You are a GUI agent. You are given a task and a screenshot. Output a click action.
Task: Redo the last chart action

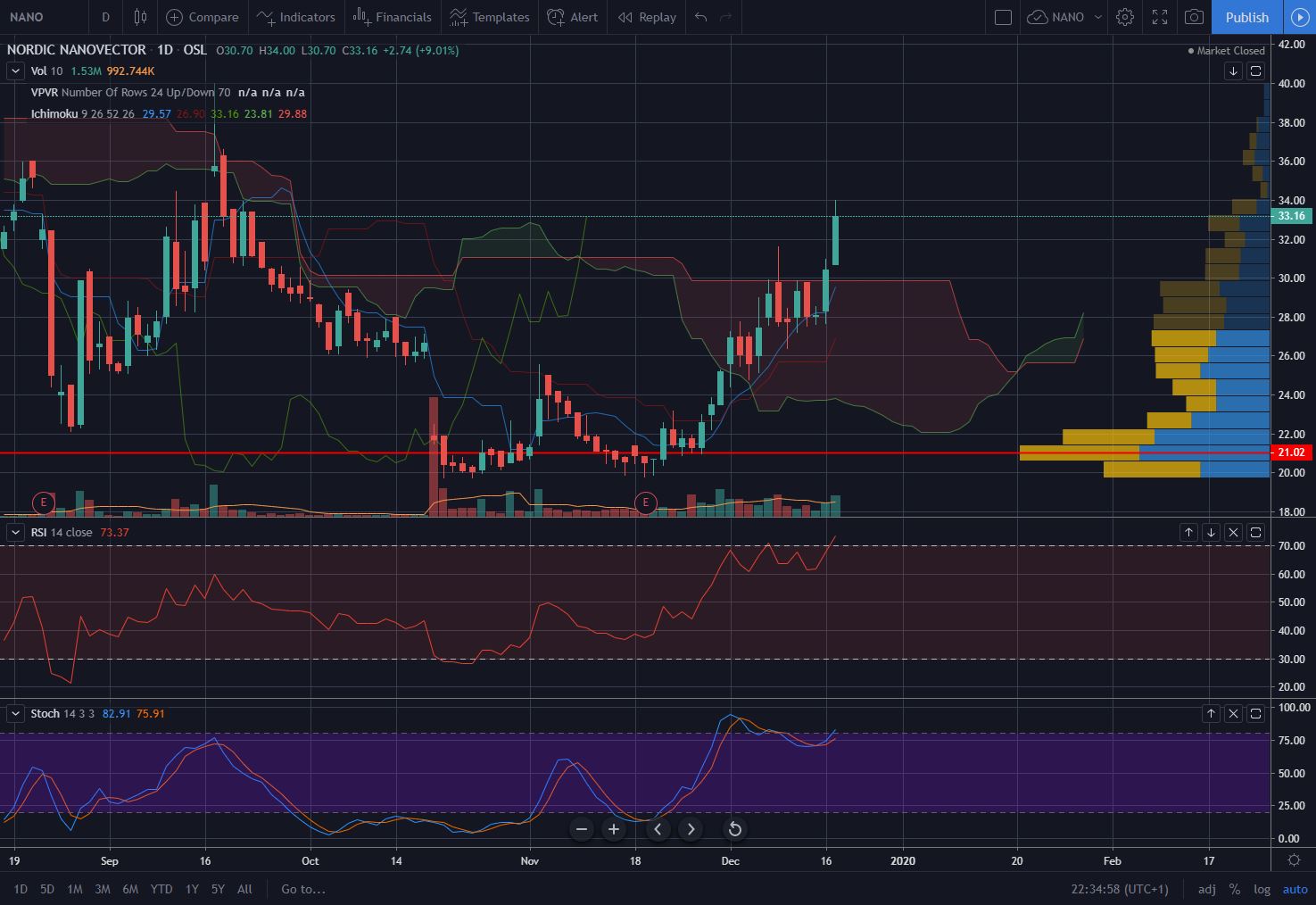pyautogui.click(x=726, y=17)
